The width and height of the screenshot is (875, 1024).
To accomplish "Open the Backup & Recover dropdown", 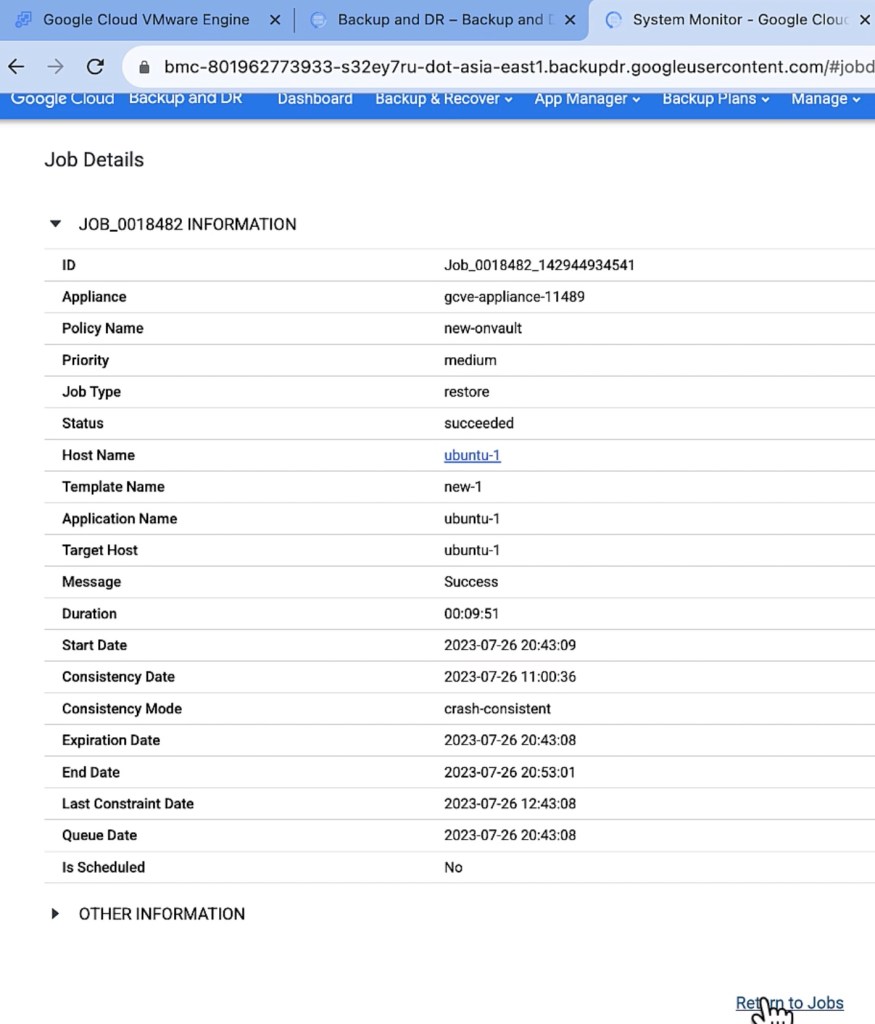I will [x=443, y=99].
